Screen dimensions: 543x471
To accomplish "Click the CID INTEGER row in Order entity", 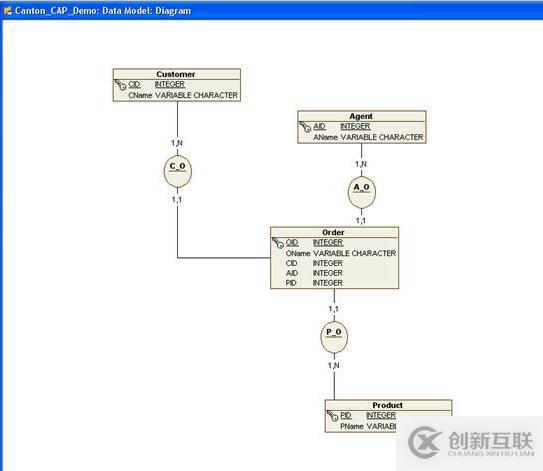I will click(x=314, y=263).
